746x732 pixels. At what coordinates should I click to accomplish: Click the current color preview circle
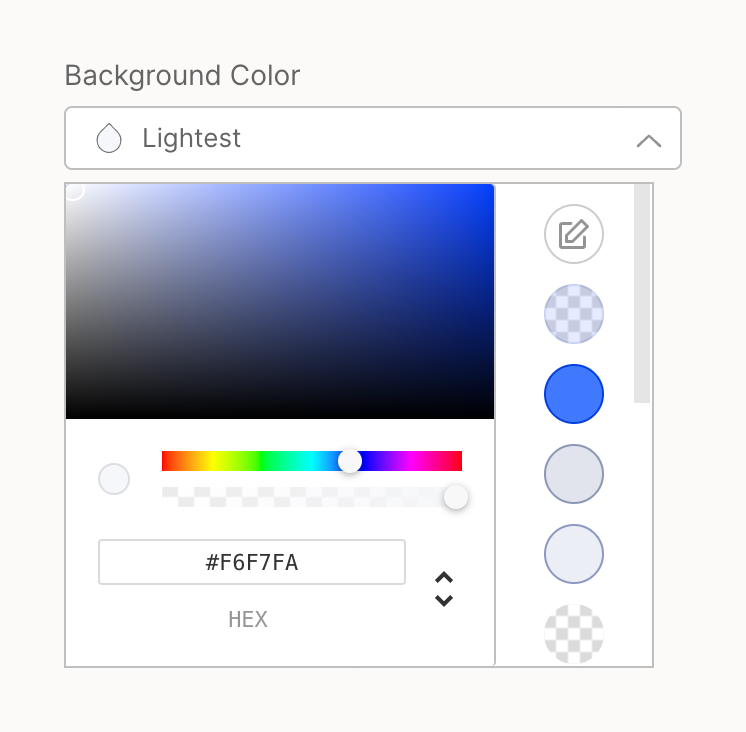pos(114,479)
